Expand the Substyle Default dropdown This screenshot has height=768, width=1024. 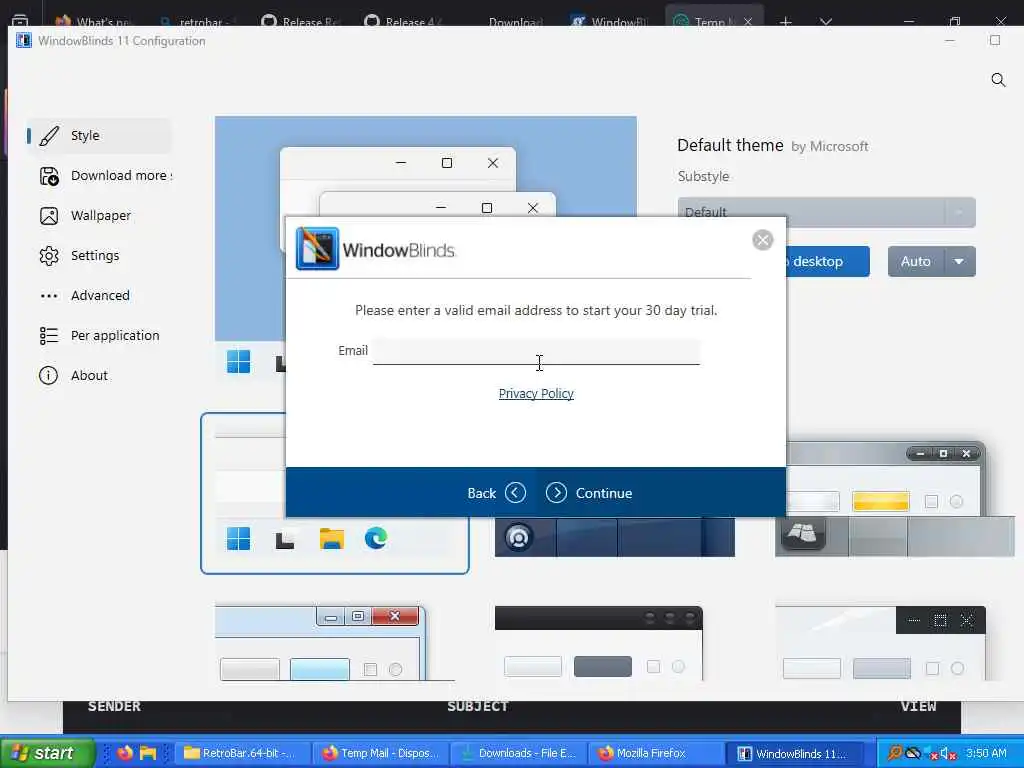(x=827, y=212)
